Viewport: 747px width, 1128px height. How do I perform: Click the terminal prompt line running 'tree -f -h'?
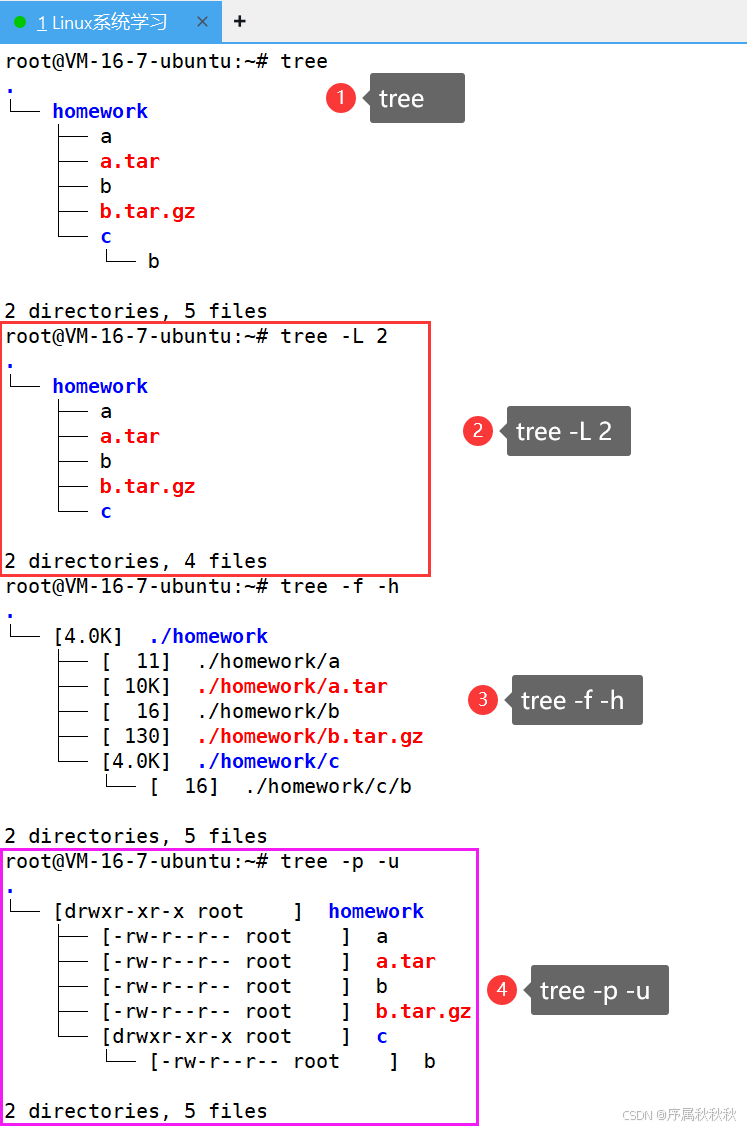coord(202,586)
